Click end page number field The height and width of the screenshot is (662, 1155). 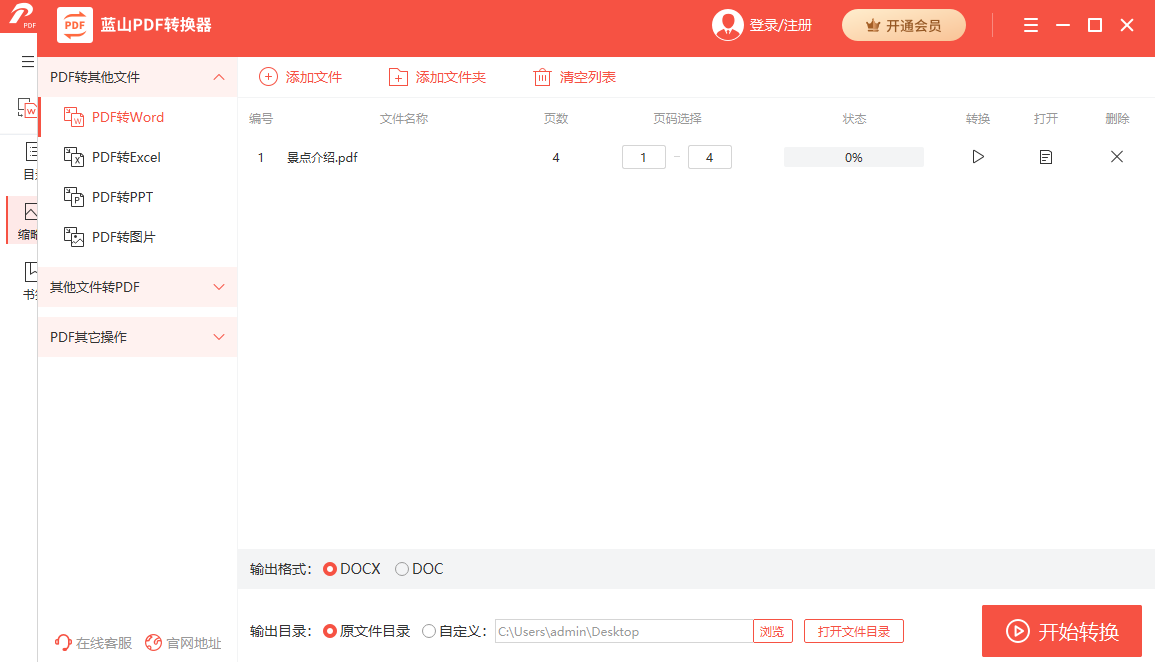point(709,157)
